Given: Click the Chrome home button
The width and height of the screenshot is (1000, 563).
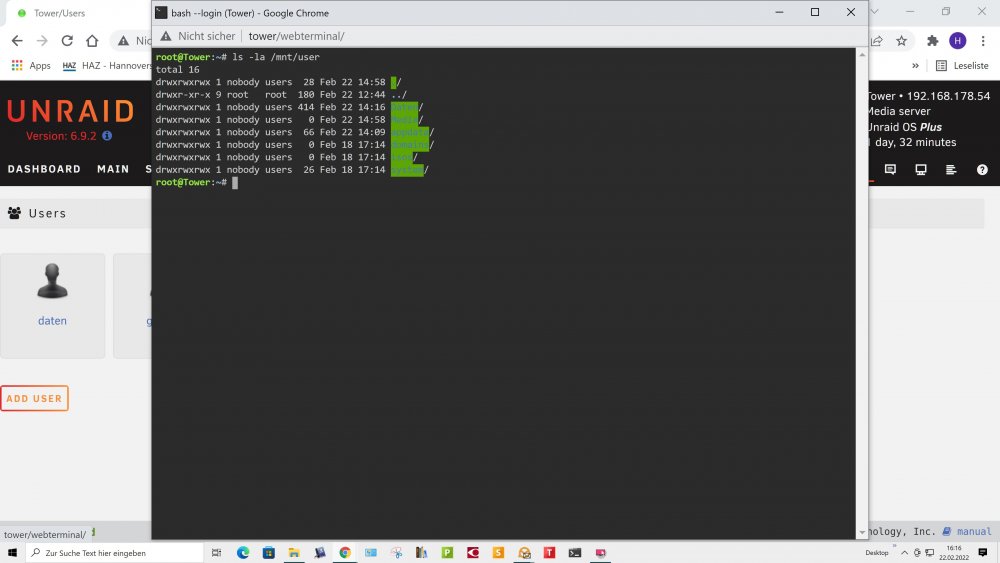Looking at the screenshot, I should coord(92,41).
